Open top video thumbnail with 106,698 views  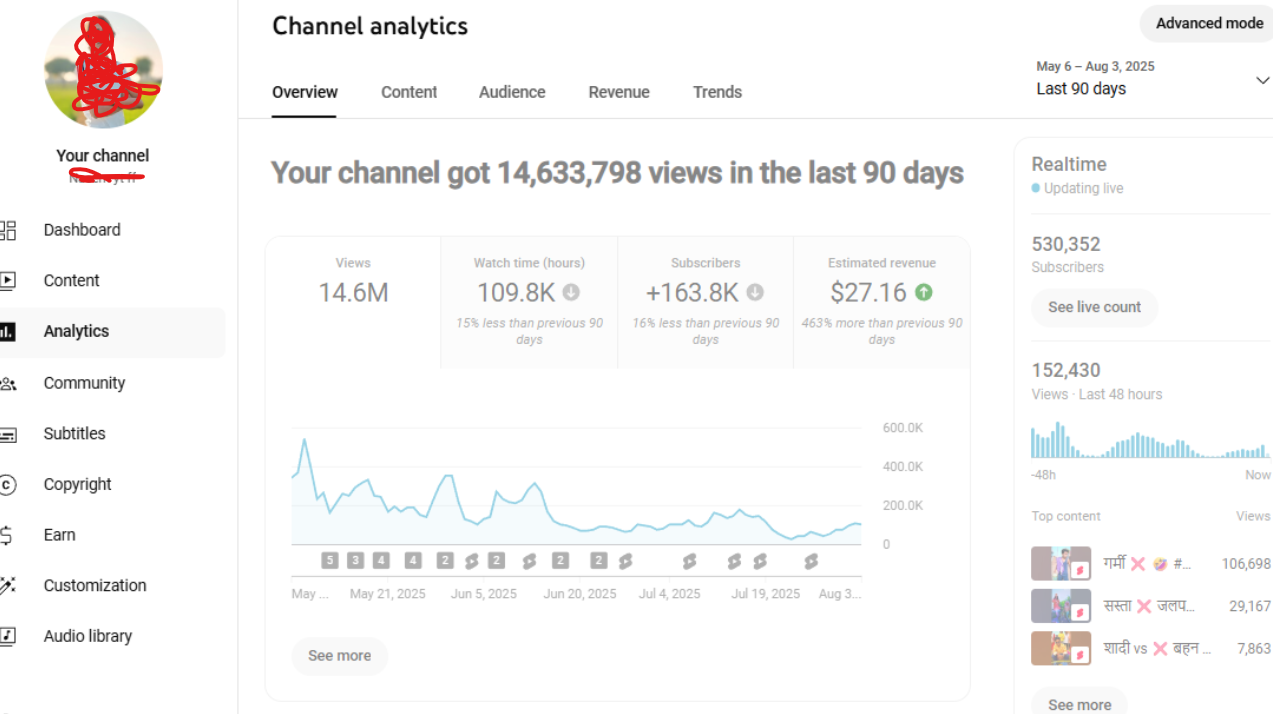coord(1060,564)
